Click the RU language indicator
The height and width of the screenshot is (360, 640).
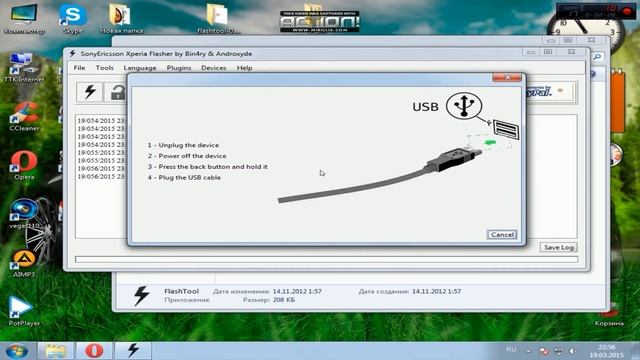[x=511, y=350]
